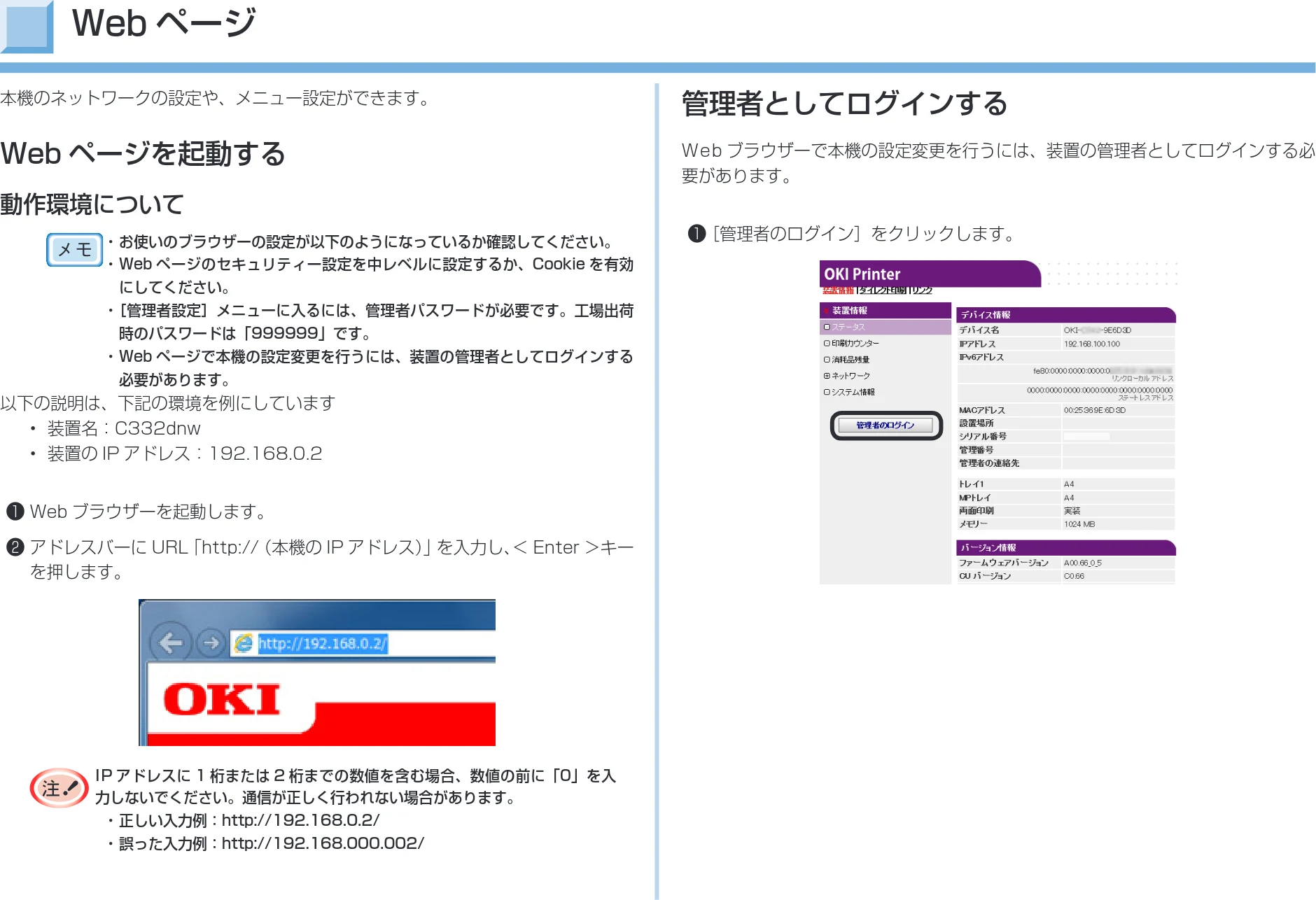Image resolution: width=1316 pixels, height=900 pixels.
Task: Click the シリアル番号 row label
Action: click(x=982, y=437)
